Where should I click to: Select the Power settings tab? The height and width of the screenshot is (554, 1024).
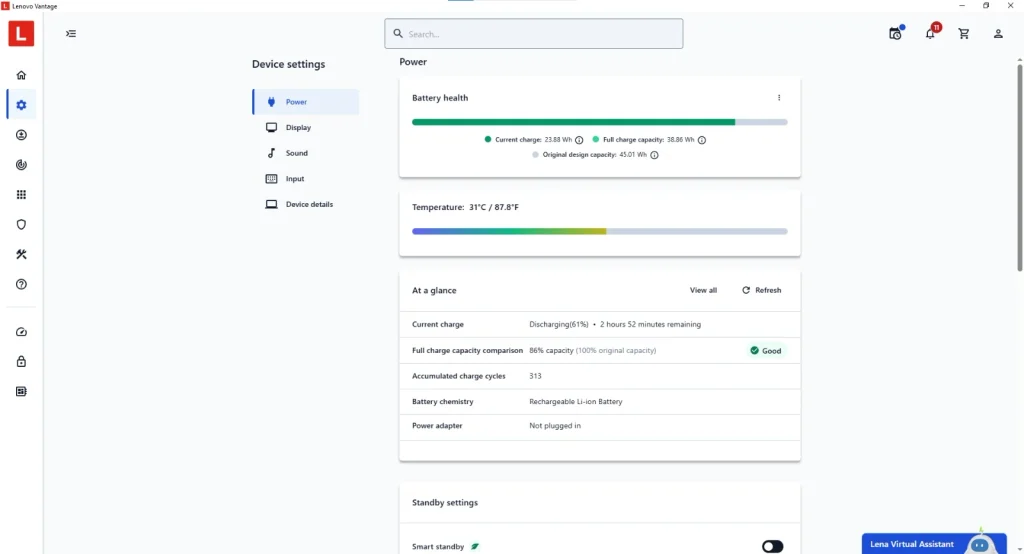coord(306,102)
